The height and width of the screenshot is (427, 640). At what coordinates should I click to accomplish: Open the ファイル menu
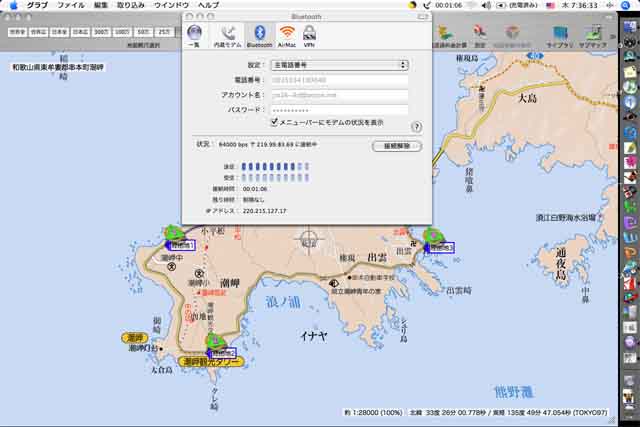(x=71, y=5)
